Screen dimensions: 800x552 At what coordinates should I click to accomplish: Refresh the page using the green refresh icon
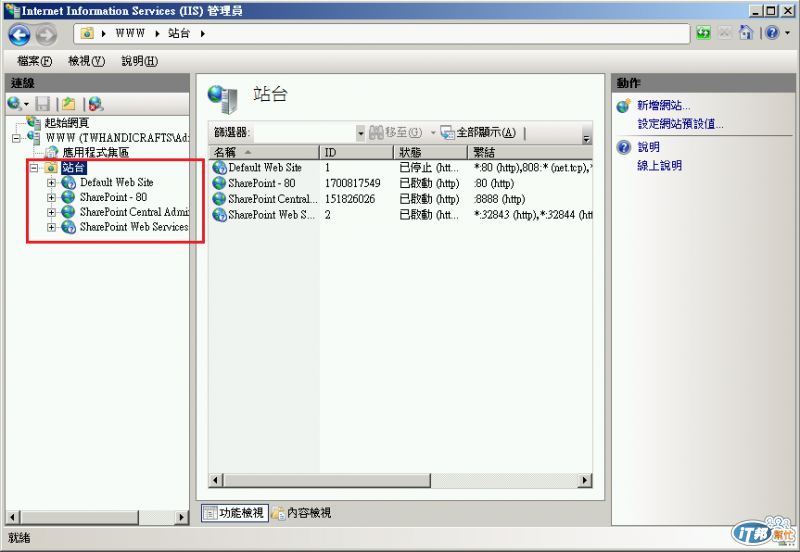703,33
